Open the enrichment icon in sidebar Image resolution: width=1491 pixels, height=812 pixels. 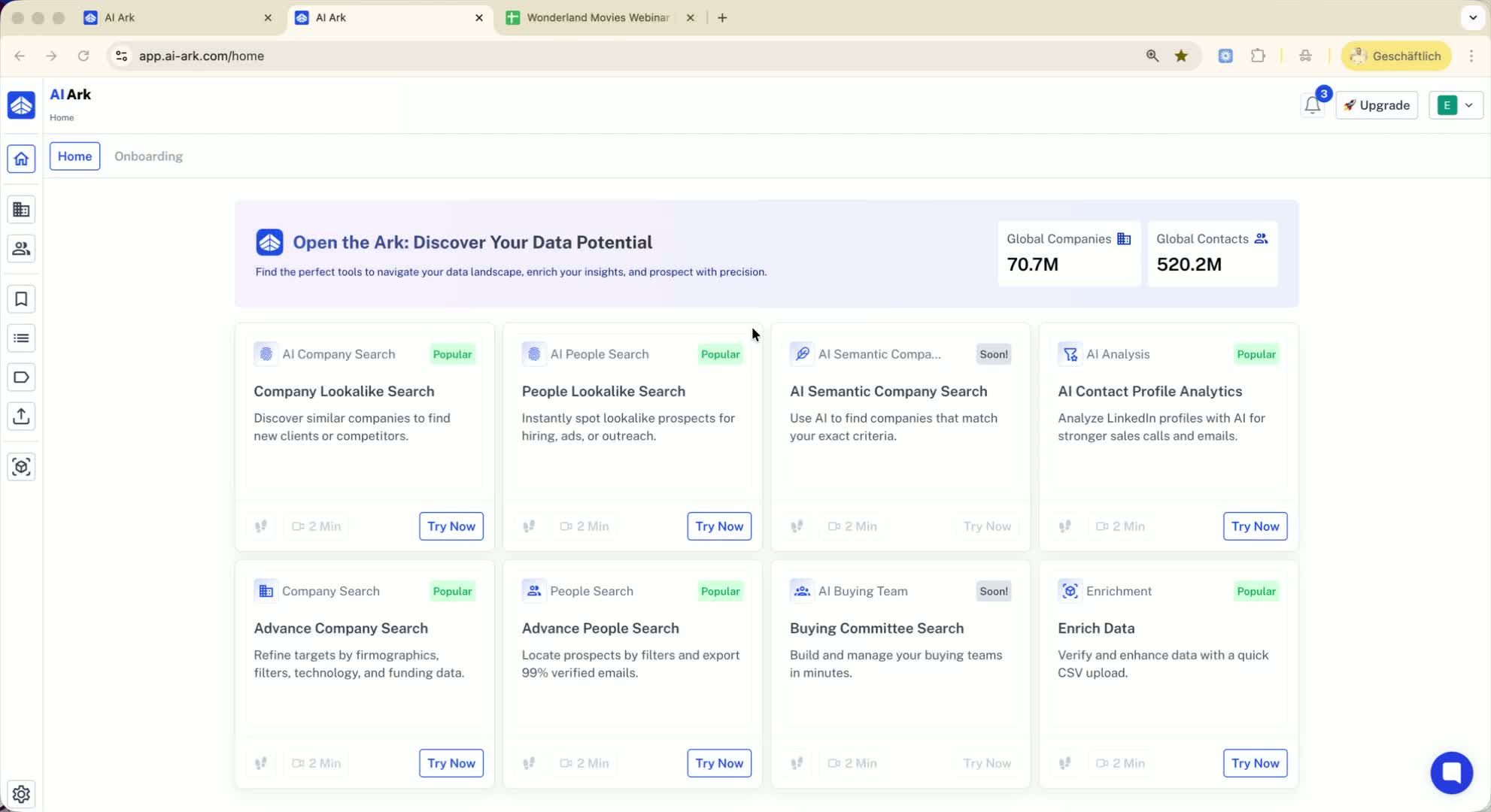pyautogui.click(x=21, y=467)
